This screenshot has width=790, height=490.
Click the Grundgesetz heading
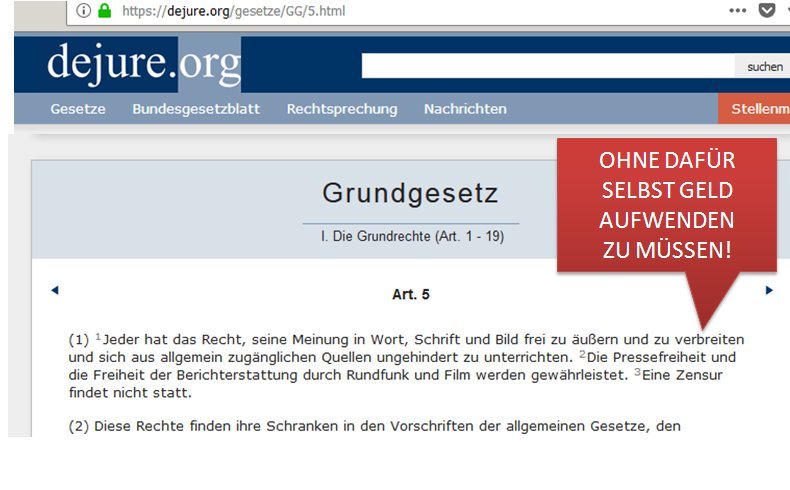pos(410,193)
